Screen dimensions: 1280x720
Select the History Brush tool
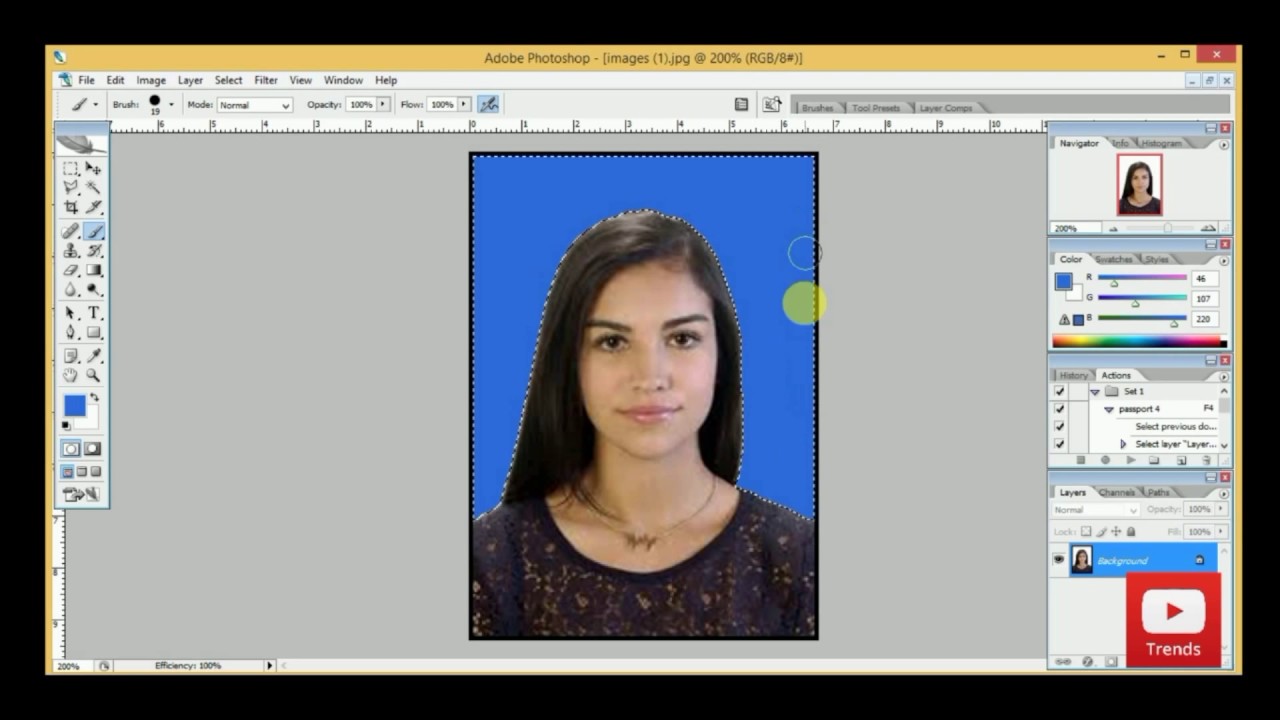click(93, 251)
